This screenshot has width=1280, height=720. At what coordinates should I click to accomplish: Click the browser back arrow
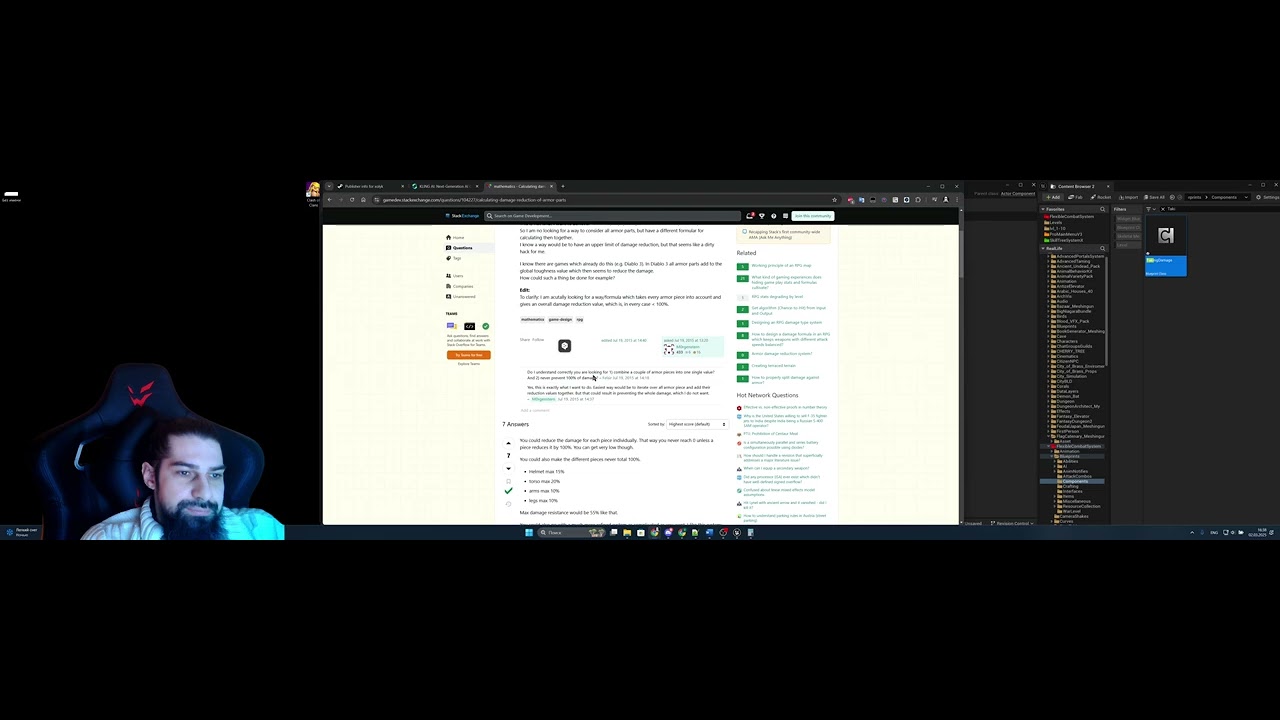(x=330, y=200)
